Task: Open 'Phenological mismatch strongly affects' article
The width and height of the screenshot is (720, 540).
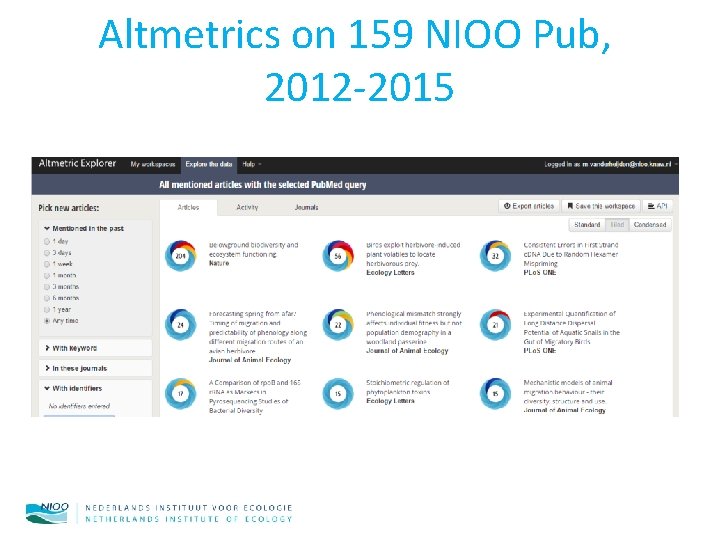Action: click(414, 328)
